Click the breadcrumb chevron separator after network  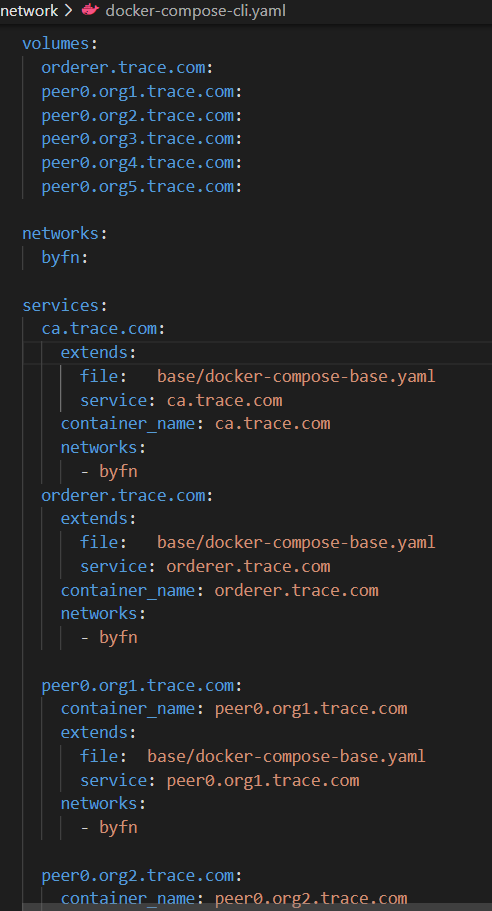(70, 10)
